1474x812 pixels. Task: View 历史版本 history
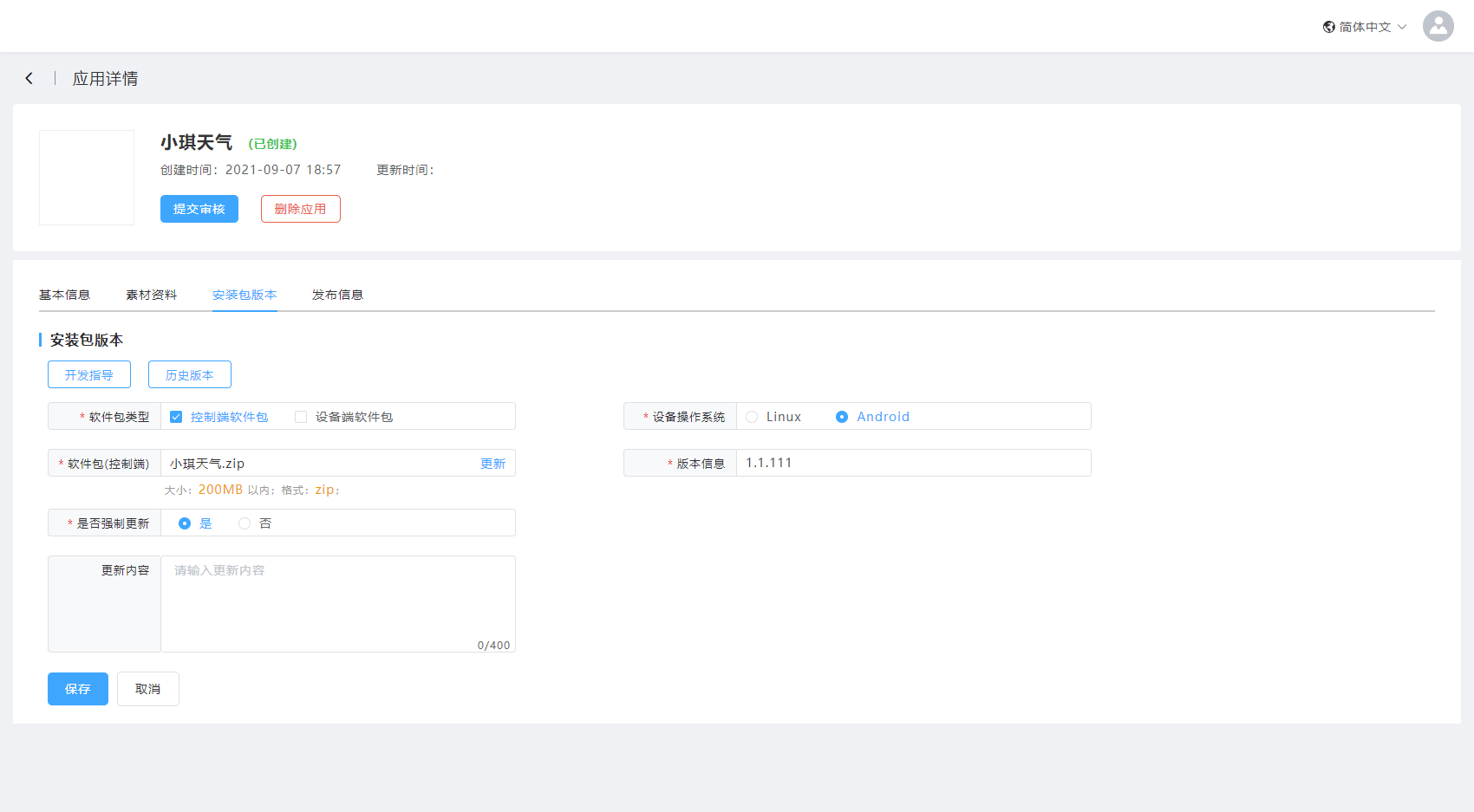(190, 374)
